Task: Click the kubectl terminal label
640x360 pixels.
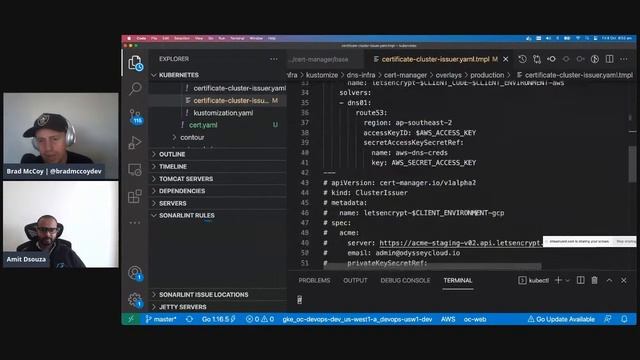Action: point(534,280)
